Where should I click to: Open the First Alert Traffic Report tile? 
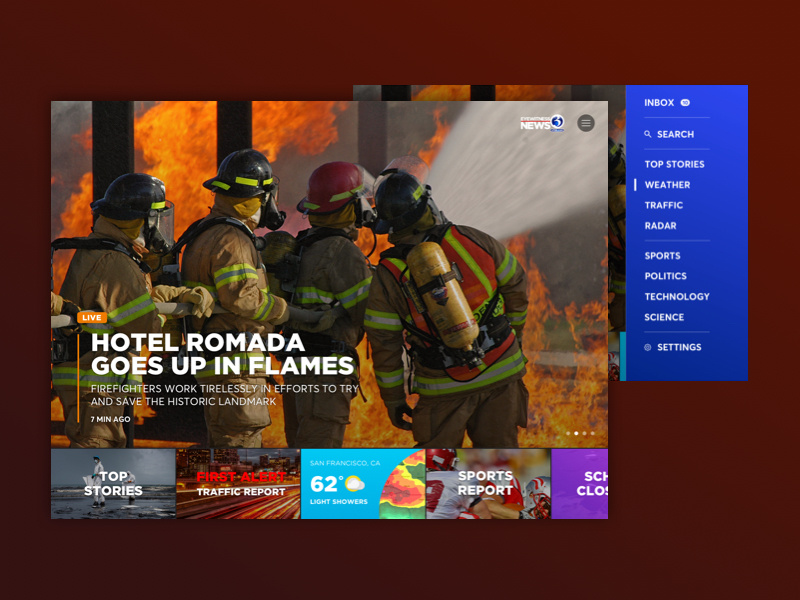238,484
